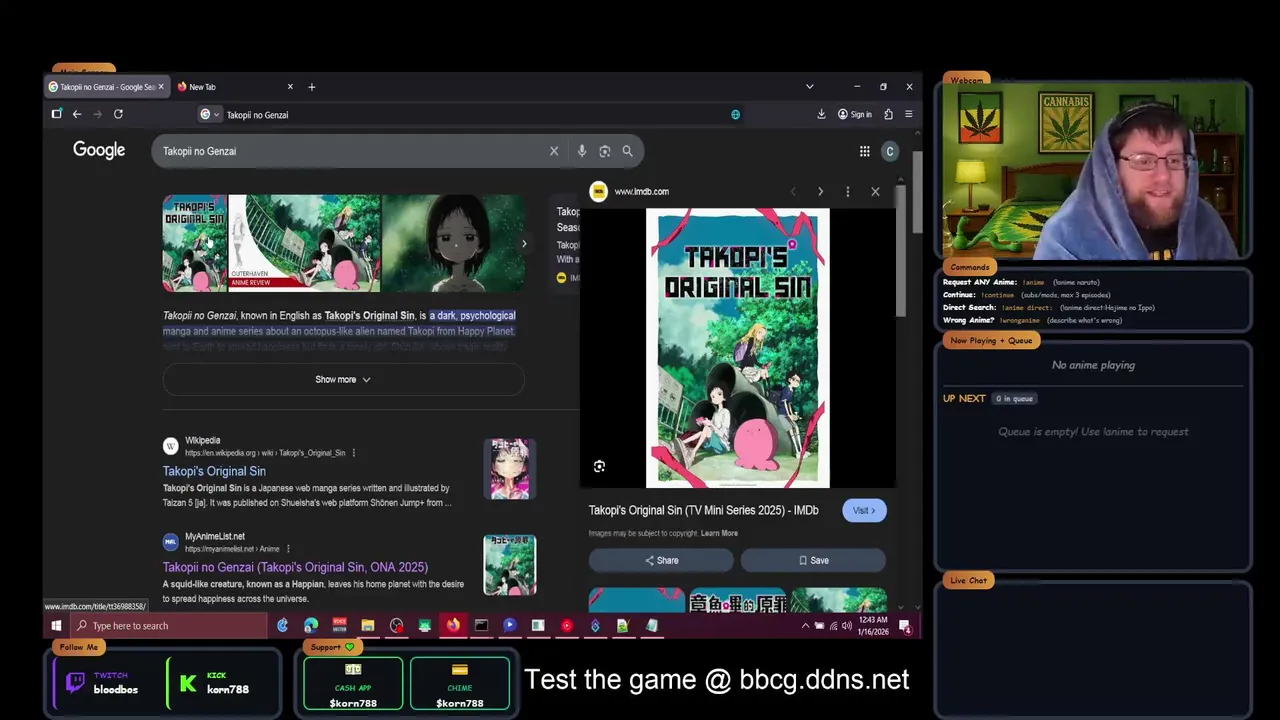Close the New Tab tab
1280x720 pixels.
click(290, 87)
